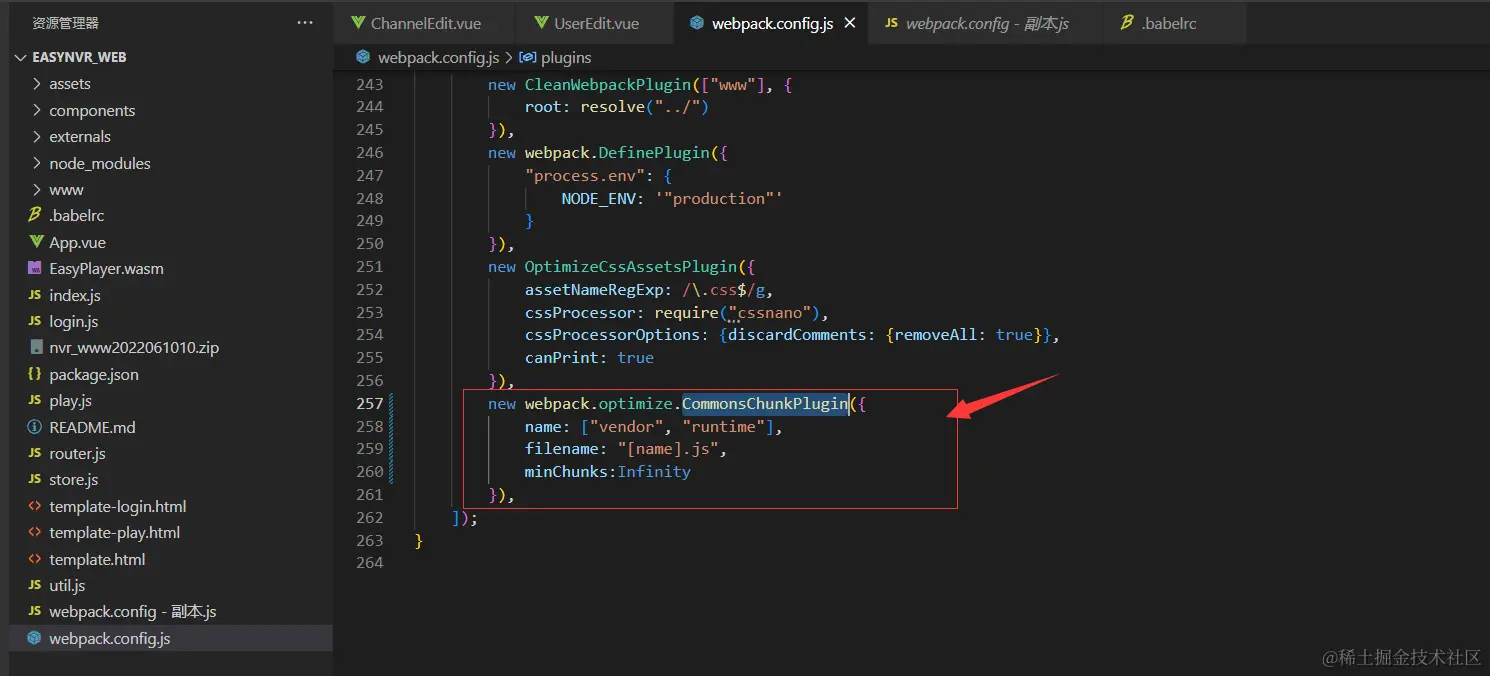
Task: Click on OptimizeCssAssetsPlugin in code
Action: (631, 266)
